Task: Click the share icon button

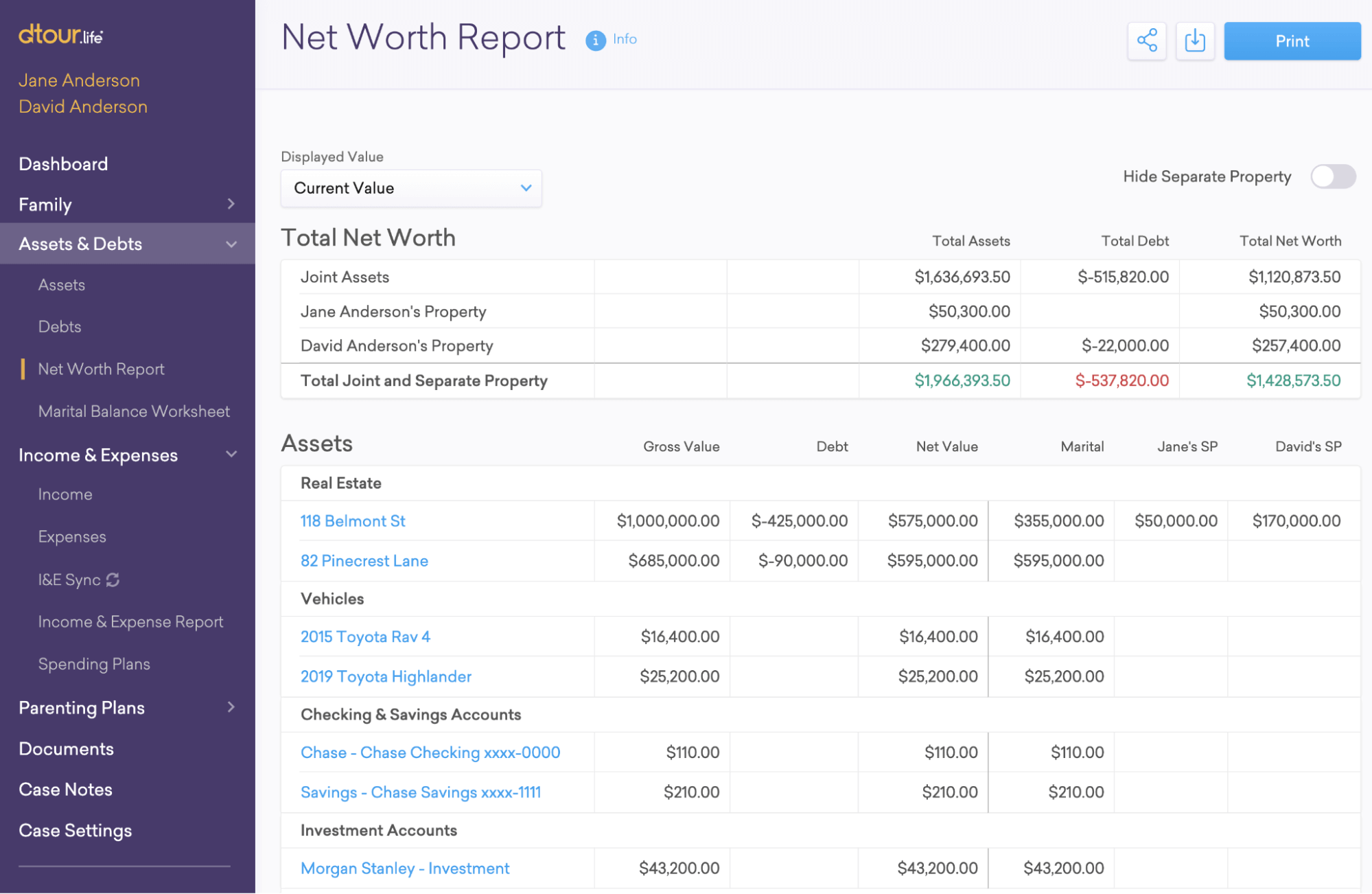Action: [x=1147, y=41]
